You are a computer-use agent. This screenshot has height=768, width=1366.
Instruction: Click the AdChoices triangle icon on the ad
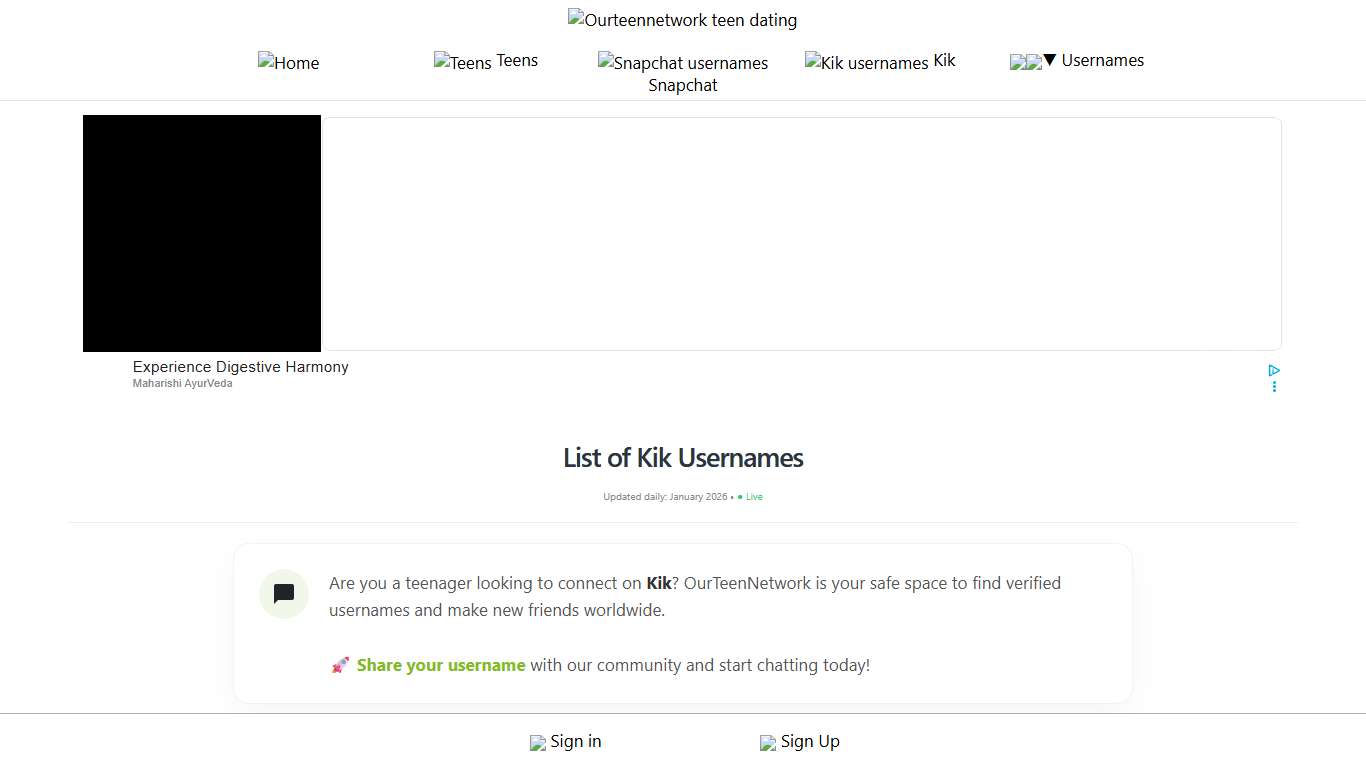1273,370
